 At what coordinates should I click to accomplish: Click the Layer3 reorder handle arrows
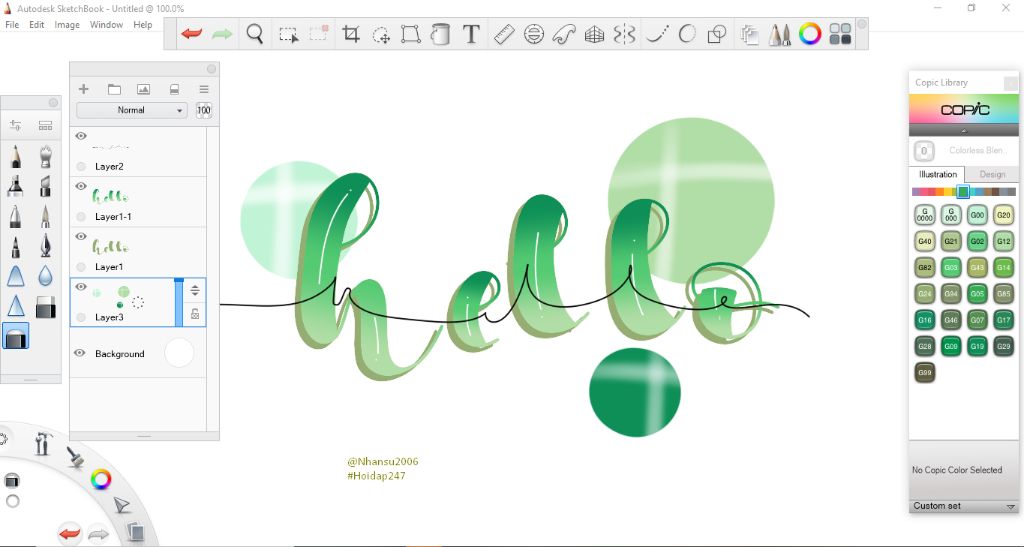click(195, 290)
